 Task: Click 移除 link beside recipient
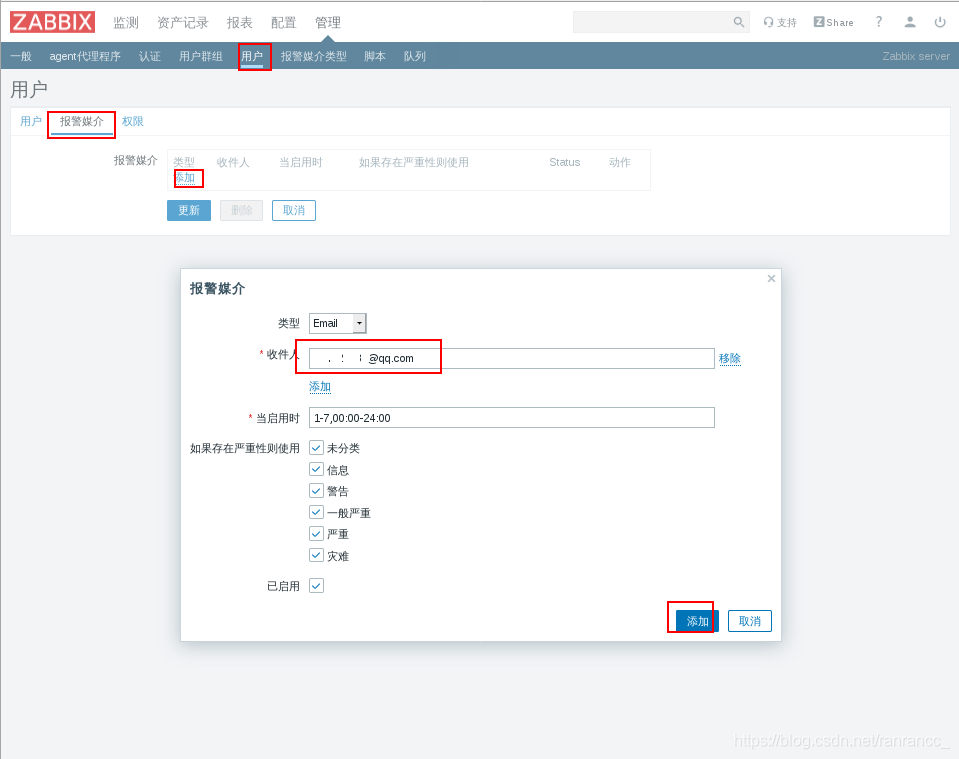[x=730, y=358]
